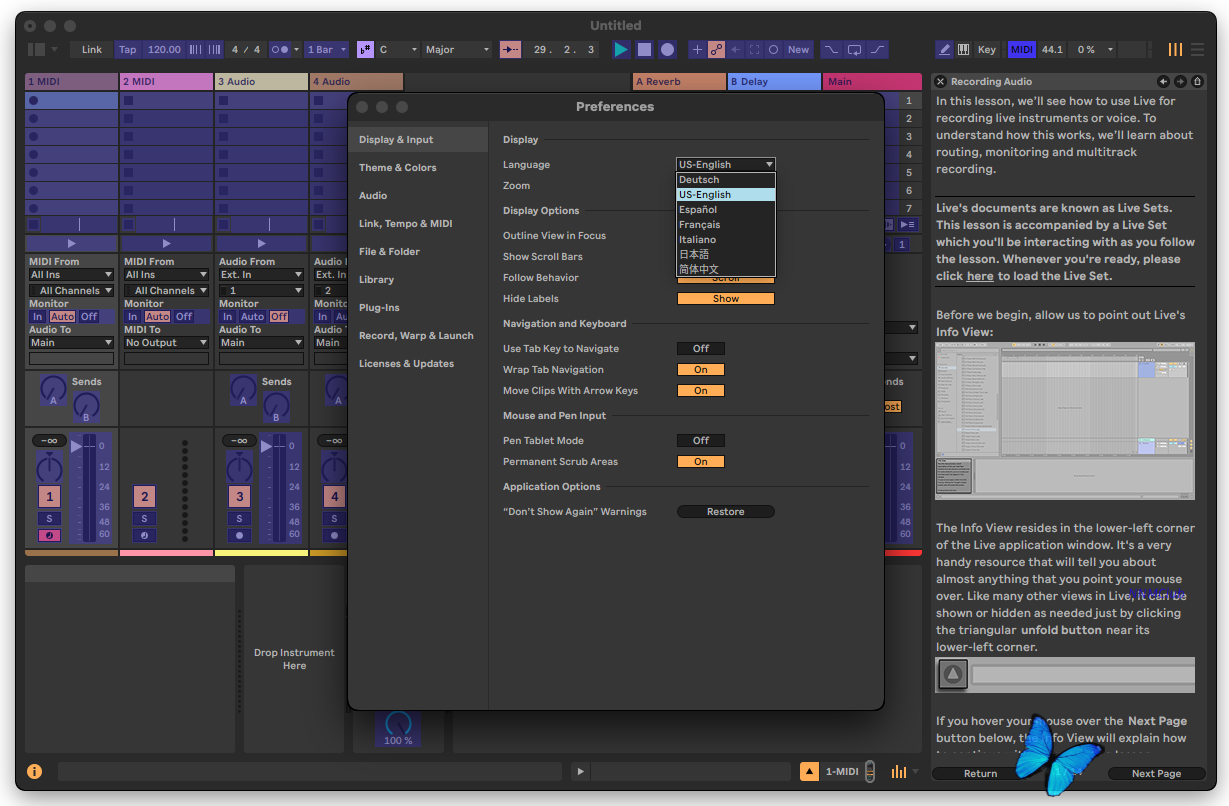Click the 'here' link to load Live Set
Screen dimensions: 1229x806
click(980, 276)
